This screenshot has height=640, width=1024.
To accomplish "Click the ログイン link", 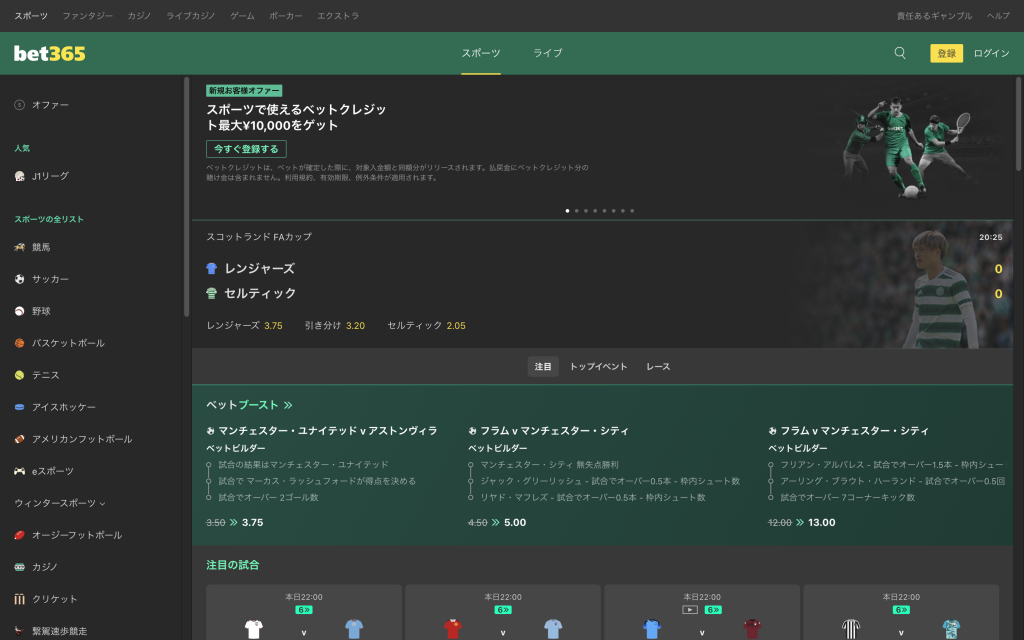I will pos(991,53).
